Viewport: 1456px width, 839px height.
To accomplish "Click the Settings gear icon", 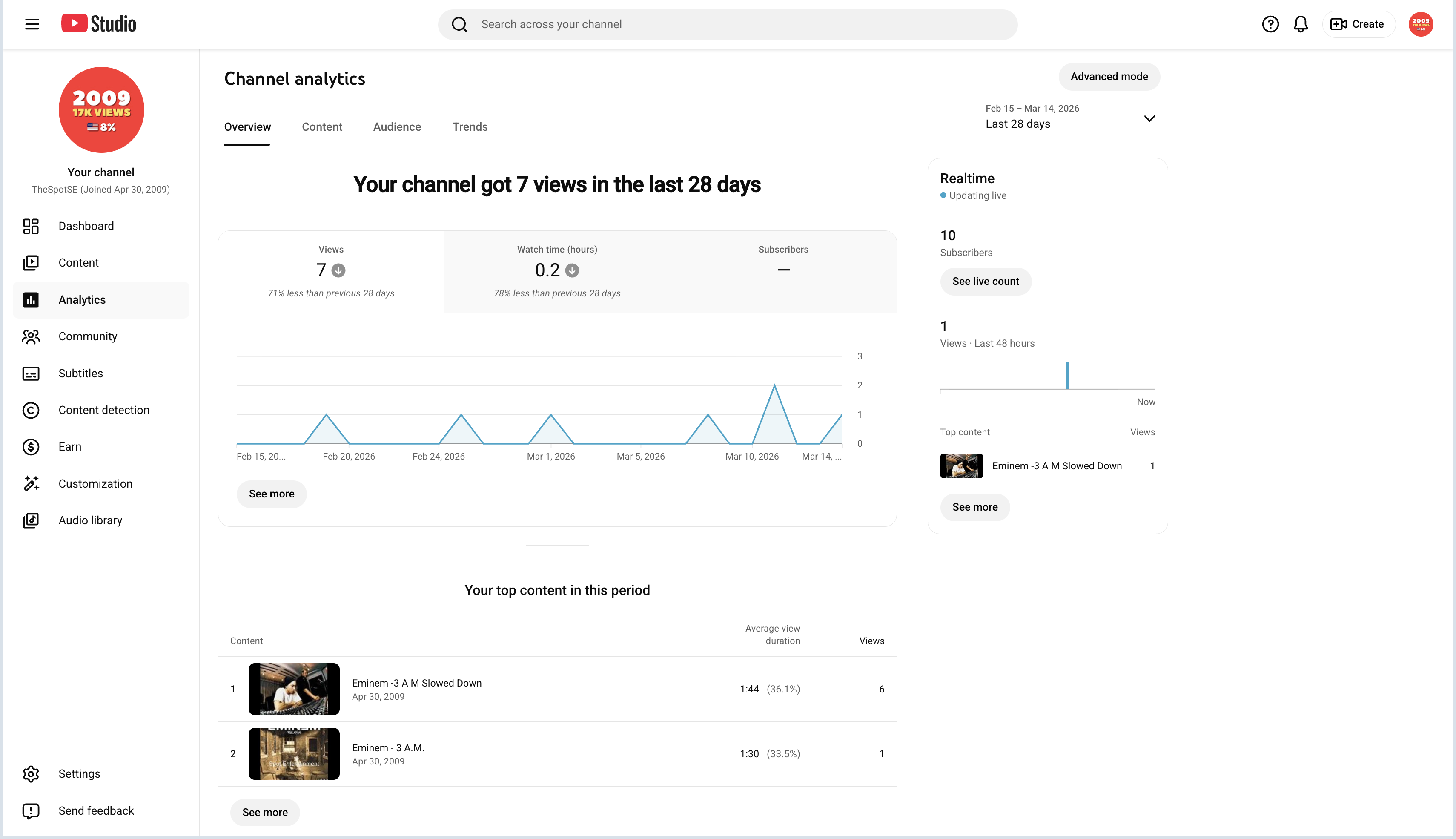I will (x=31, y=774).
